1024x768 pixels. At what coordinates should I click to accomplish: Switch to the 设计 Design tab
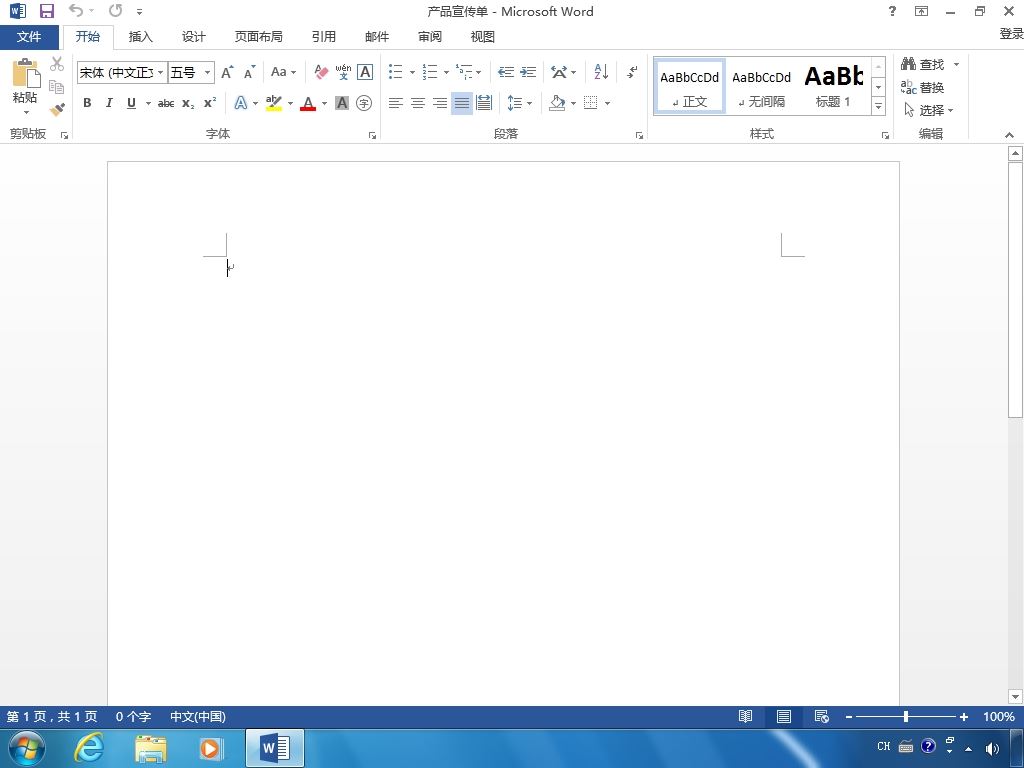pos(193,37)
